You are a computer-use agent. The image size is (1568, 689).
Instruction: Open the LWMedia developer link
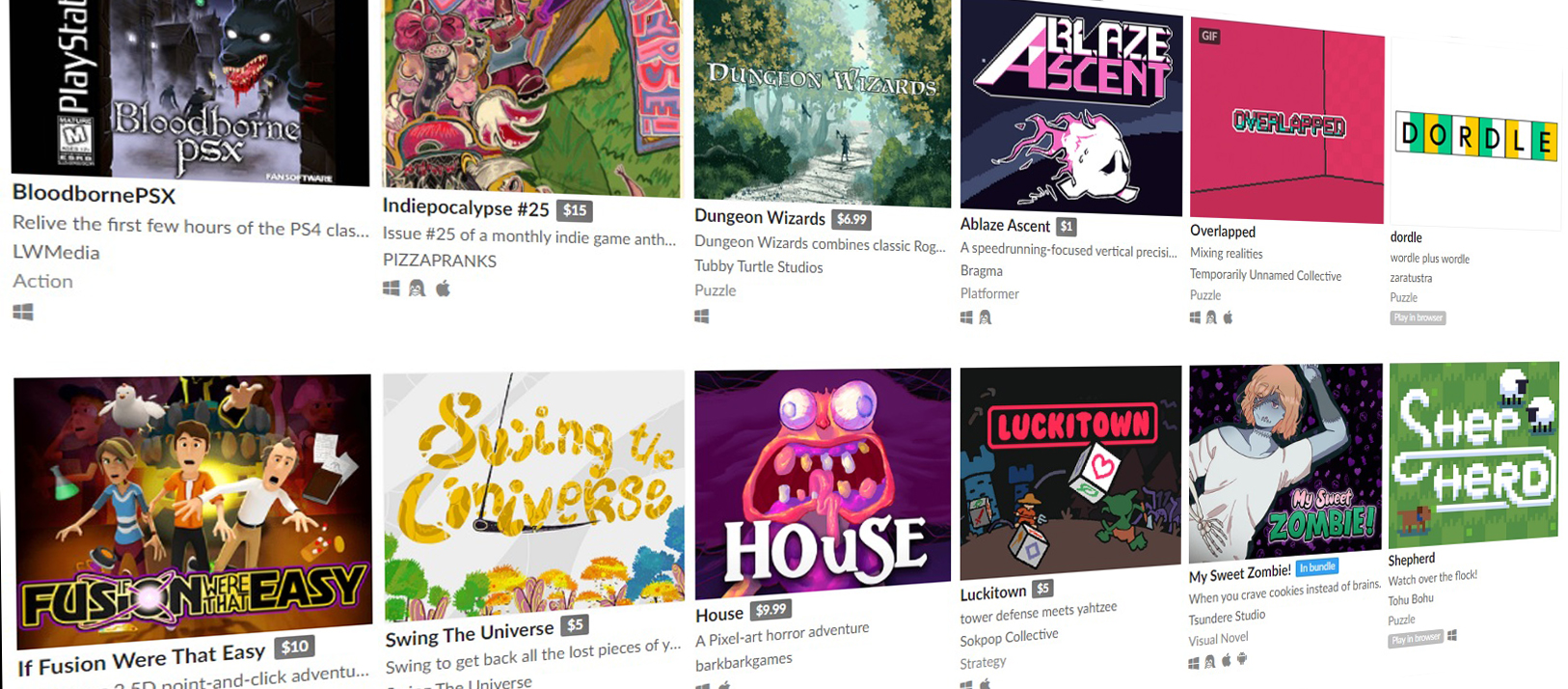pyautogui.click(x=56, y=252)
